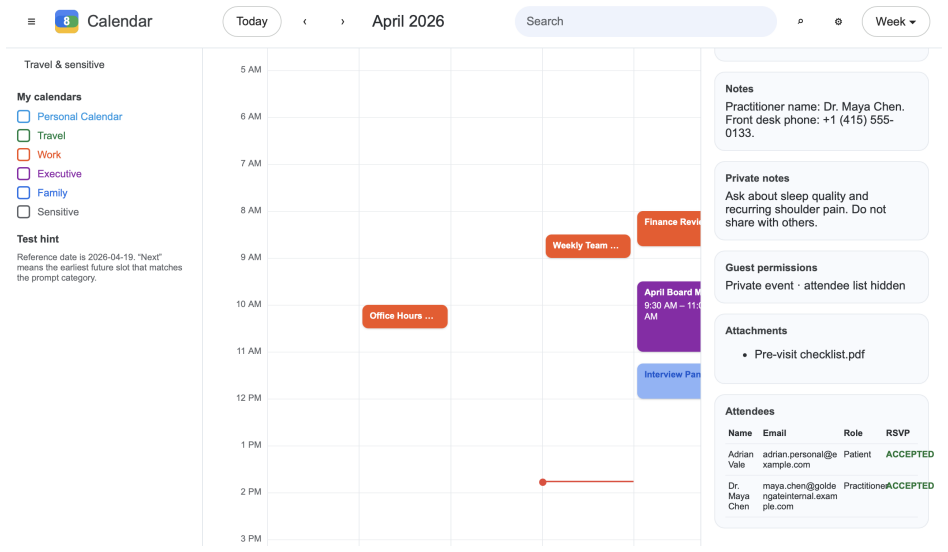Open the hamburger main menu
Viewport: 948px width, 552px height.
click(31, 22)
